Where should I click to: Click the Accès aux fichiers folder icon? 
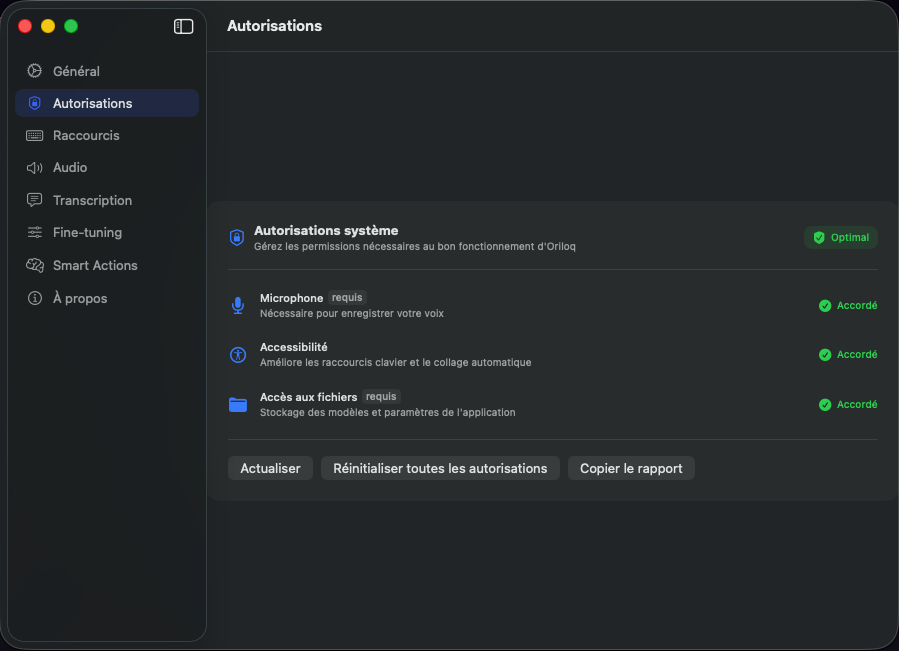(238, 404)
